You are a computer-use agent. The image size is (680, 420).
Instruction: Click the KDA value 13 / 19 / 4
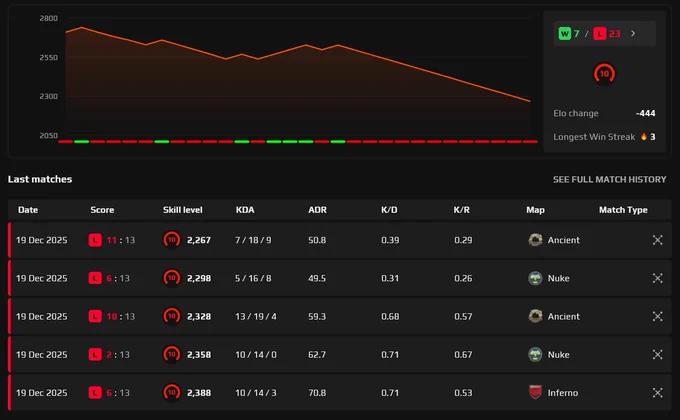256,316
